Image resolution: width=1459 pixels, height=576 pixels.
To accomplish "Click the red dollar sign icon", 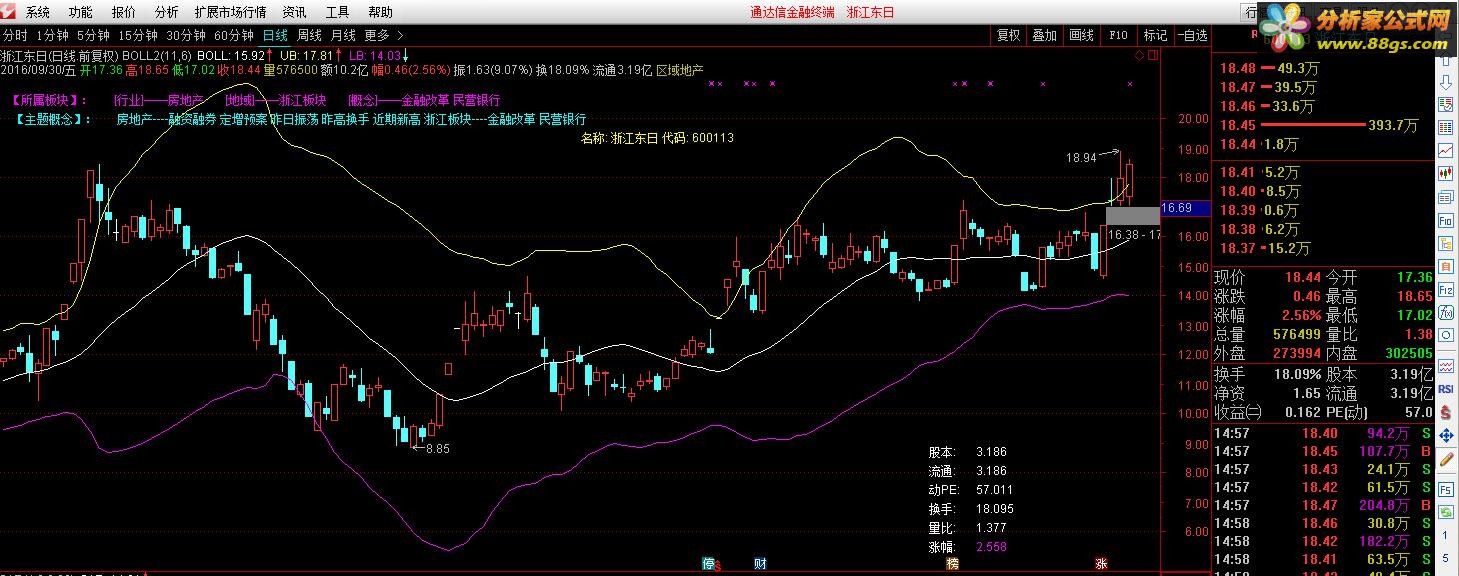I will click(1445, 414).
